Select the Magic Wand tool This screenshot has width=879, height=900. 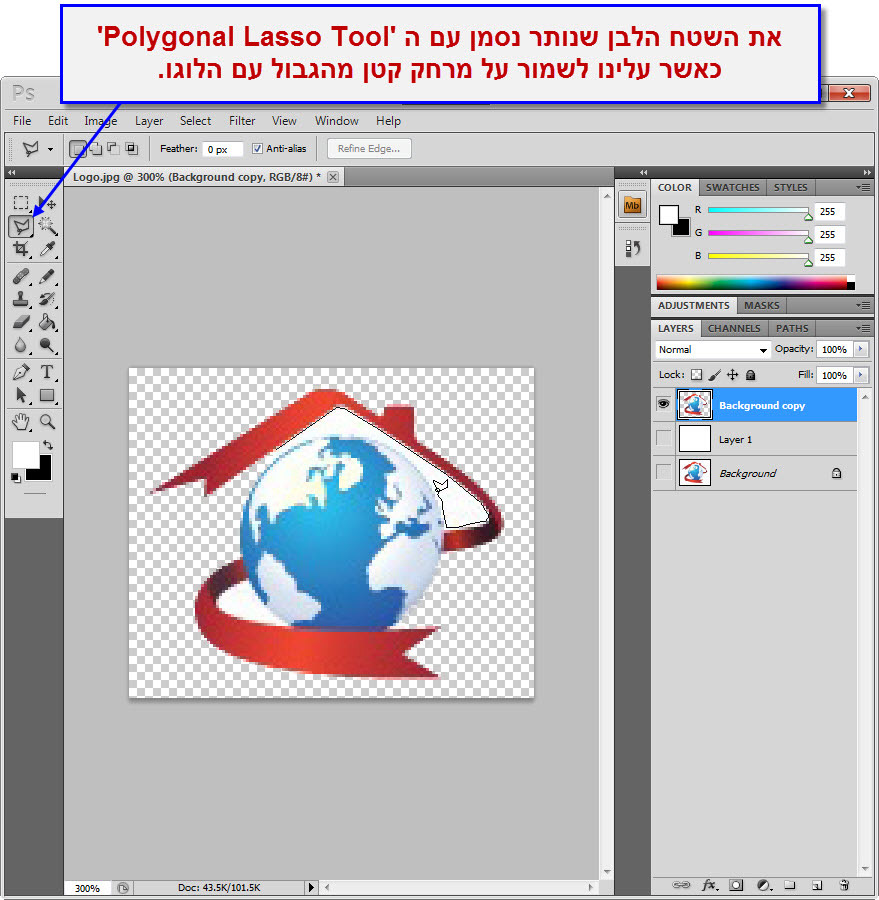(x=47, y=226)
